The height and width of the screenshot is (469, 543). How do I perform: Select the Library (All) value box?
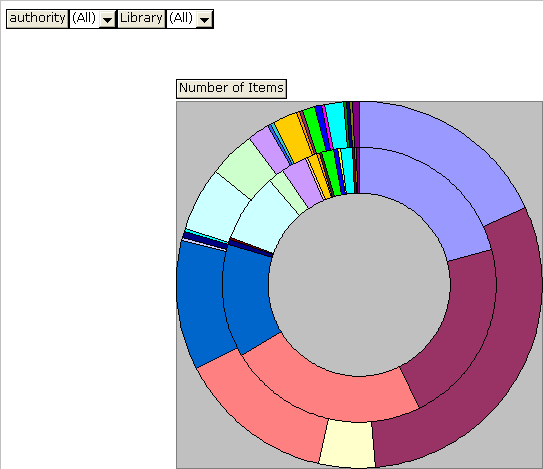pyautogui.click(x=189, y=19)
